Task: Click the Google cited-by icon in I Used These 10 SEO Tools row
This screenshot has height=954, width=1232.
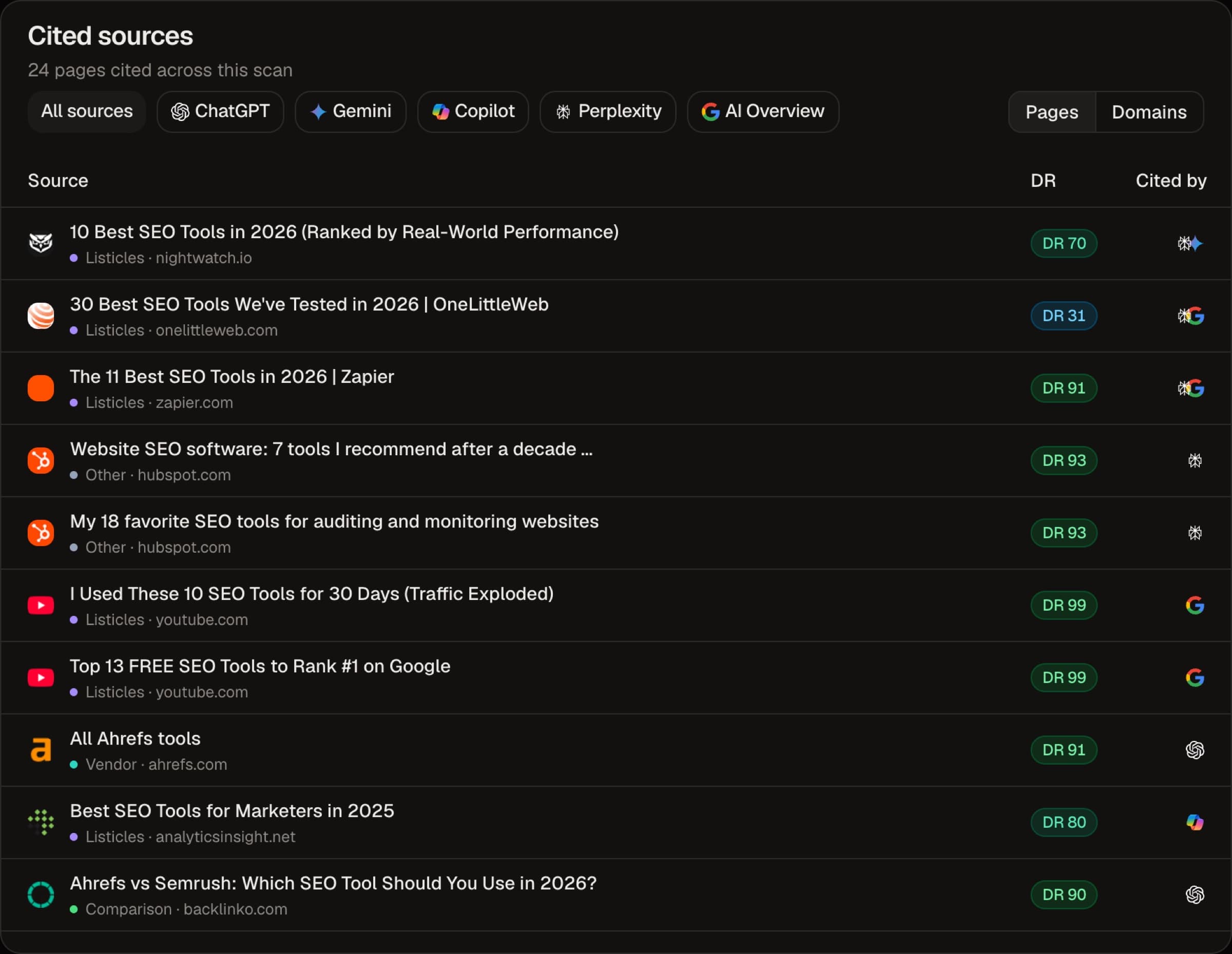Action: (1195, 605)
